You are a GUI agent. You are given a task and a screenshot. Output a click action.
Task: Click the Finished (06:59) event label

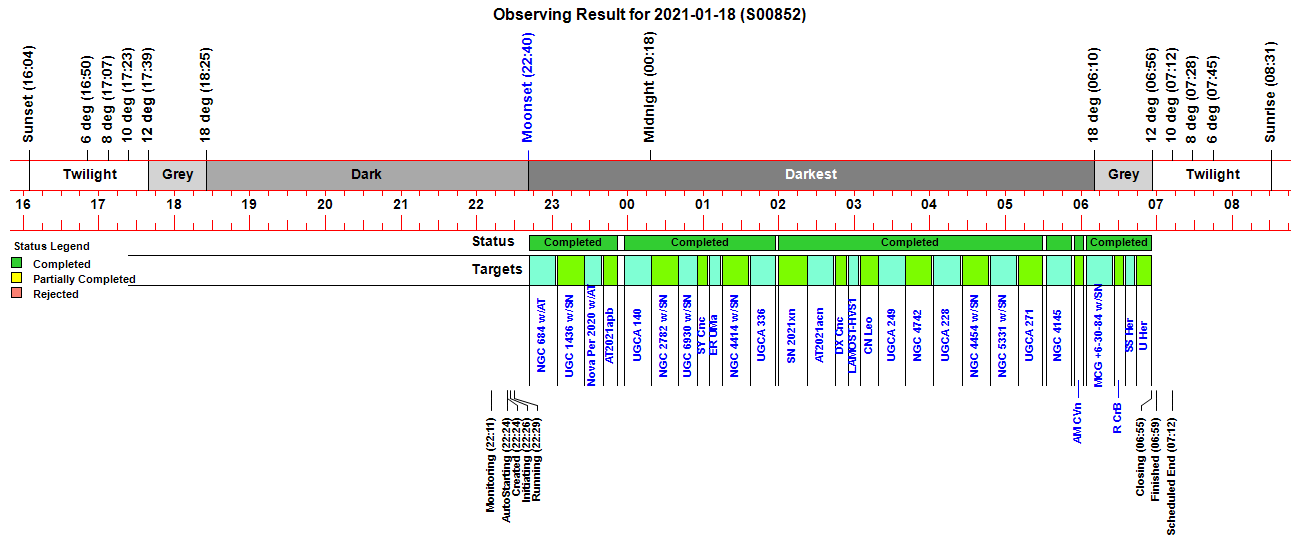pyautogui.click(x=1156, y=460)
